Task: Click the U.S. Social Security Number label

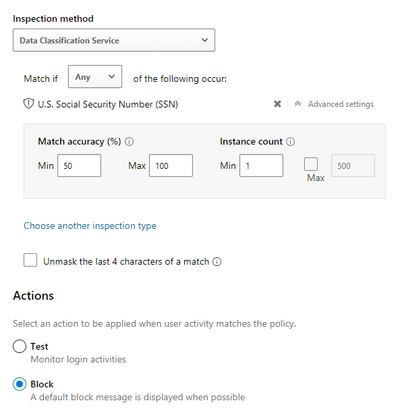Action: click(x=108, y=104)
